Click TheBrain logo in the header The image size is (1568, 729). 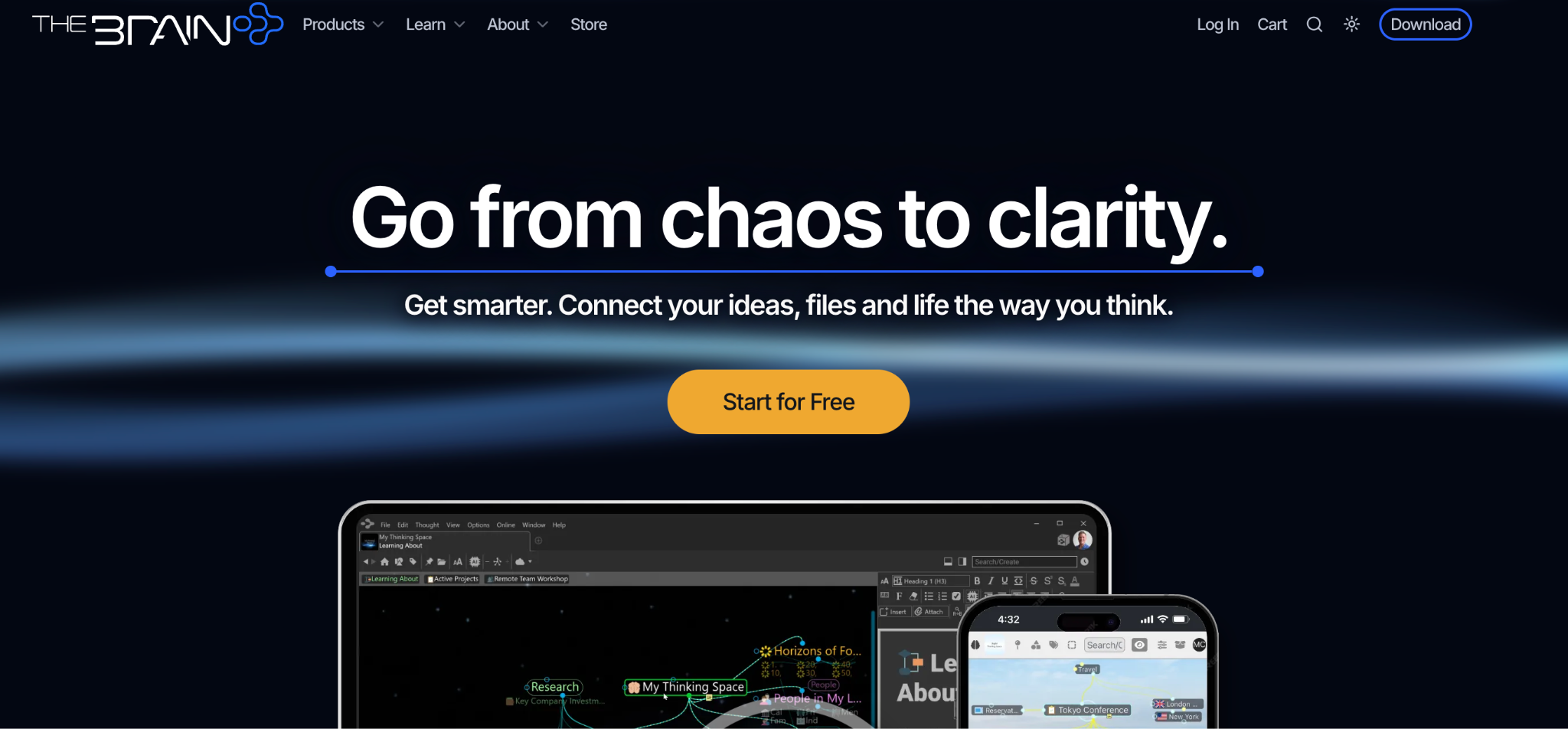point(157,25)
